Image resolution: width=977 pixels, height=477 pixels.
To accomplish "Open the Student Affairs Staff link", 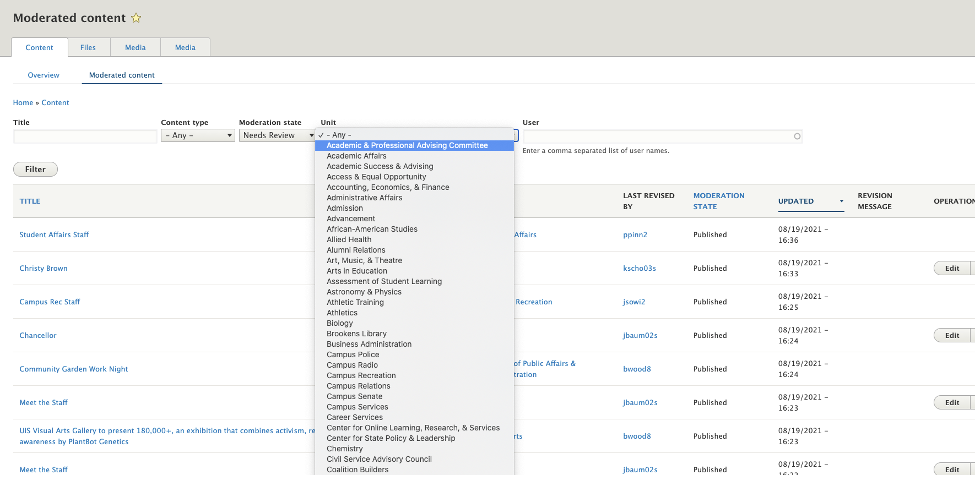I will [54, 235].
